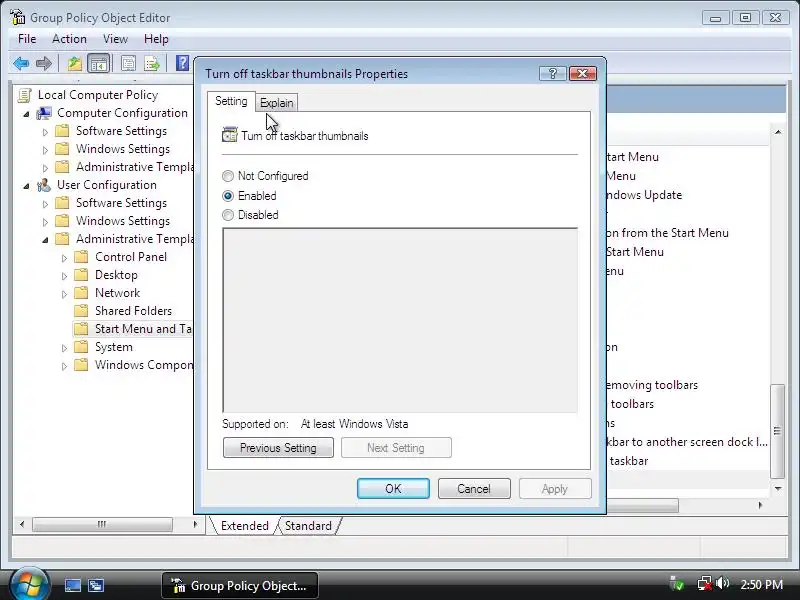Click the Windows Update entry in the list
The height and width of the screenshot is (600, 800).
tap(644, 195)
